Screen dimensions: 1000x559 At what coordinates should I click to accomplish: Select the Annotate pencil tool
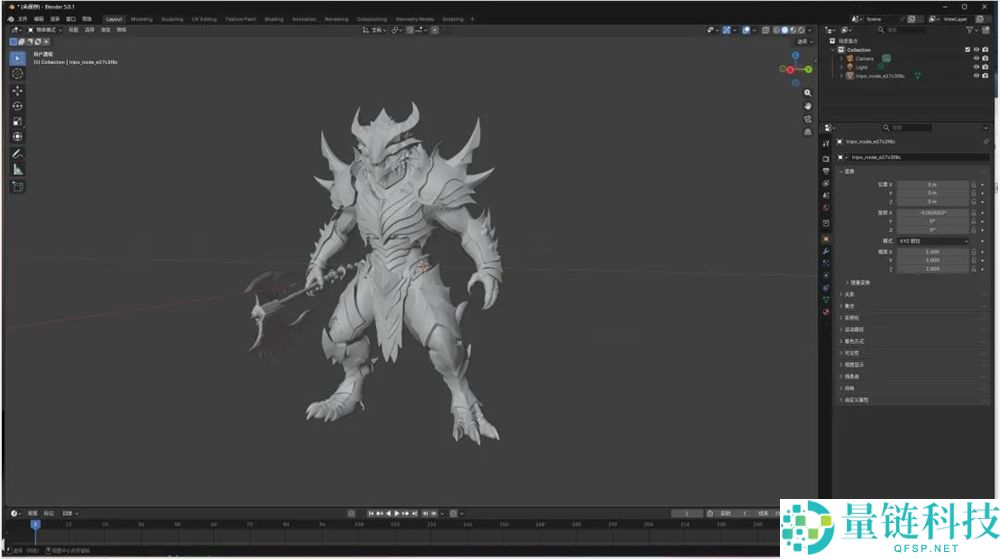point(17,154)
